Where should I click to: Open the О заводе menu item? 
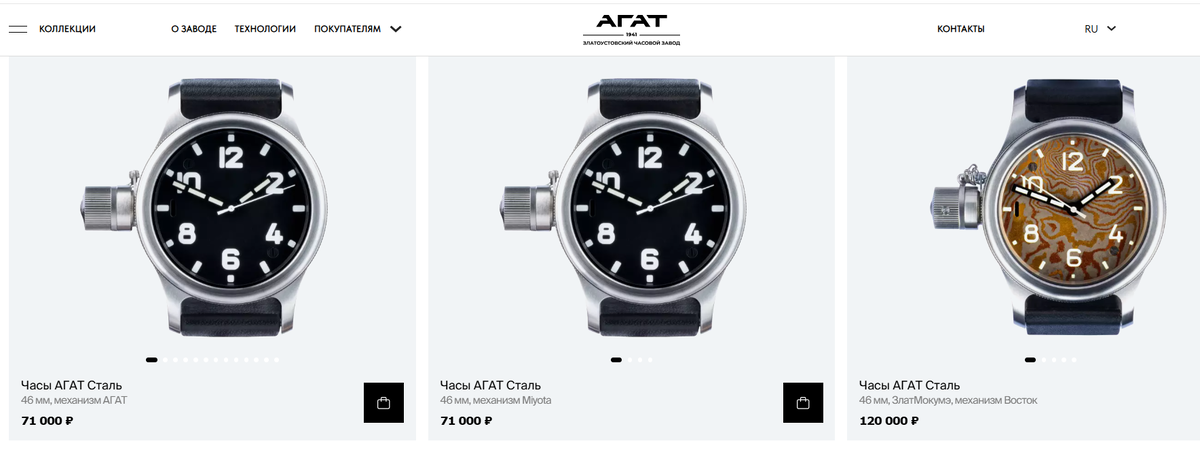193,29
